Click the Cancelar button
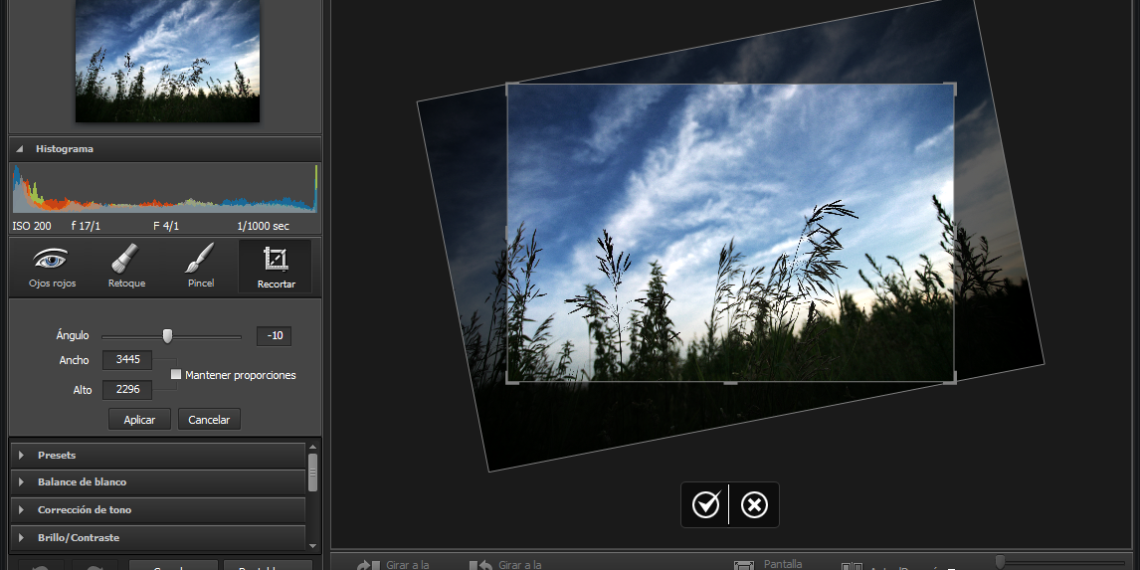The width and height of the screenshot is (1140, 570). (209, 420)
